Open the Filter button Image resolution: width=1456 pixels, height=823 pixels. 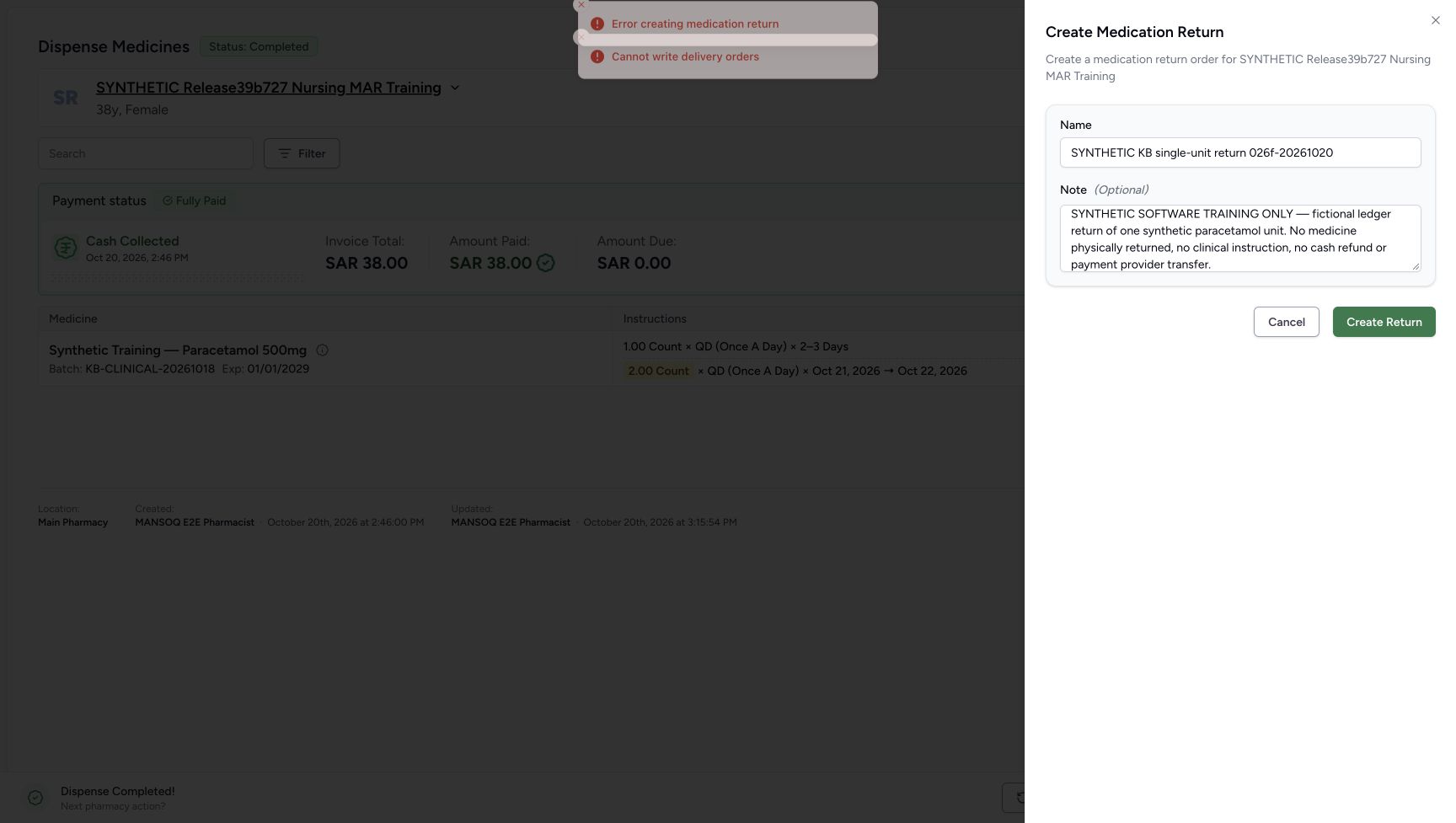pyautogui.click(x=302, y=153)
